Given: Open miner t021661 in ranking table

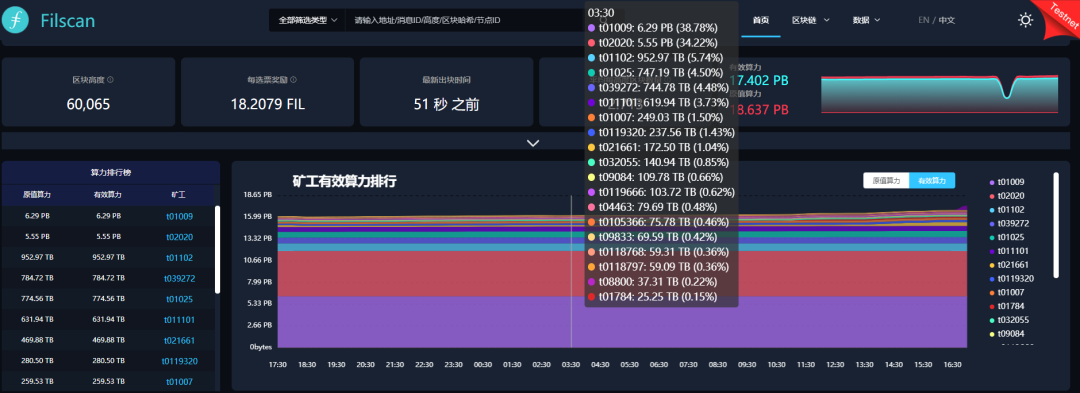Looking at the screenshot, I should tap(179, 340).
